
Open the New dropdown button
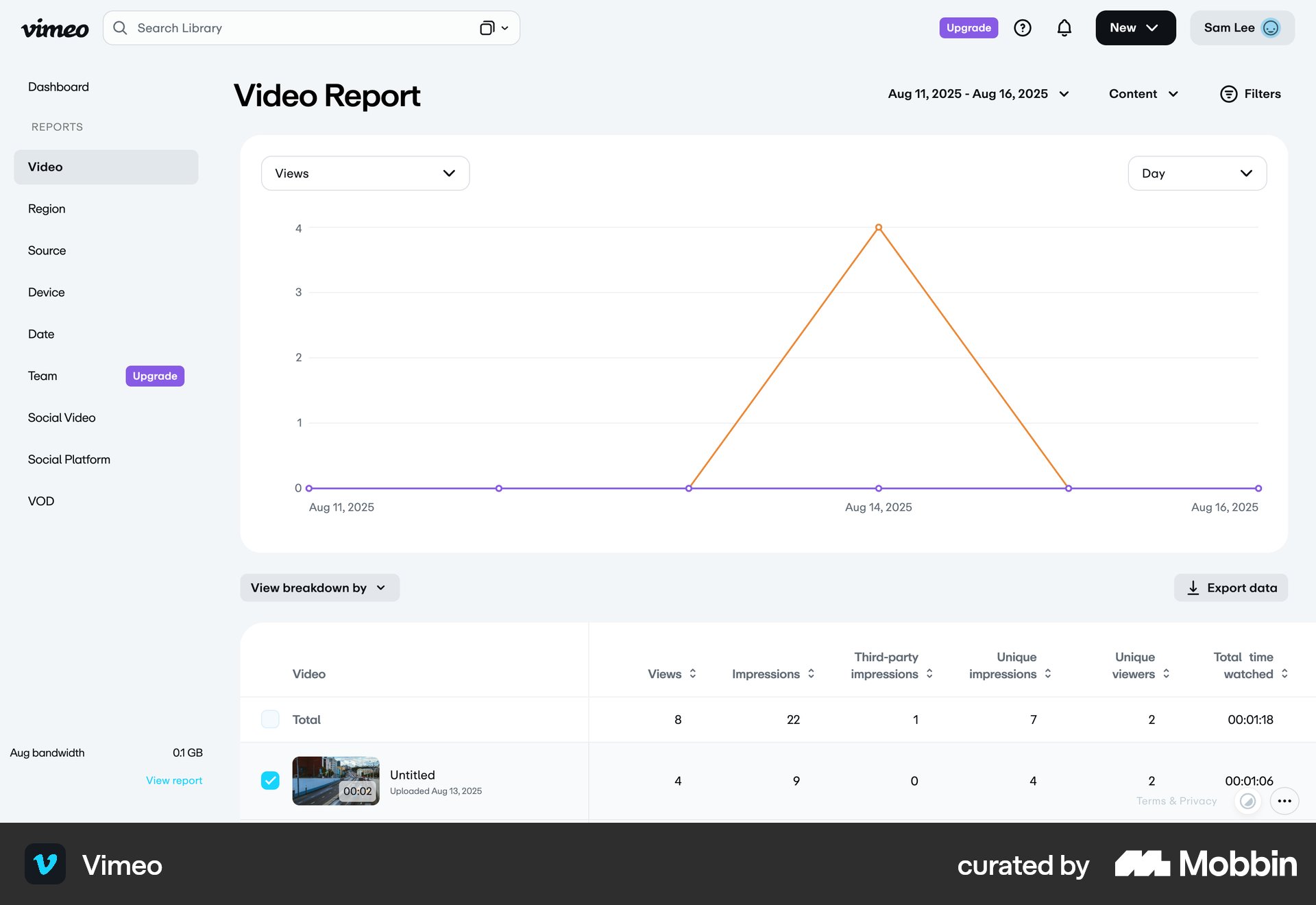tap(1135, 28)
